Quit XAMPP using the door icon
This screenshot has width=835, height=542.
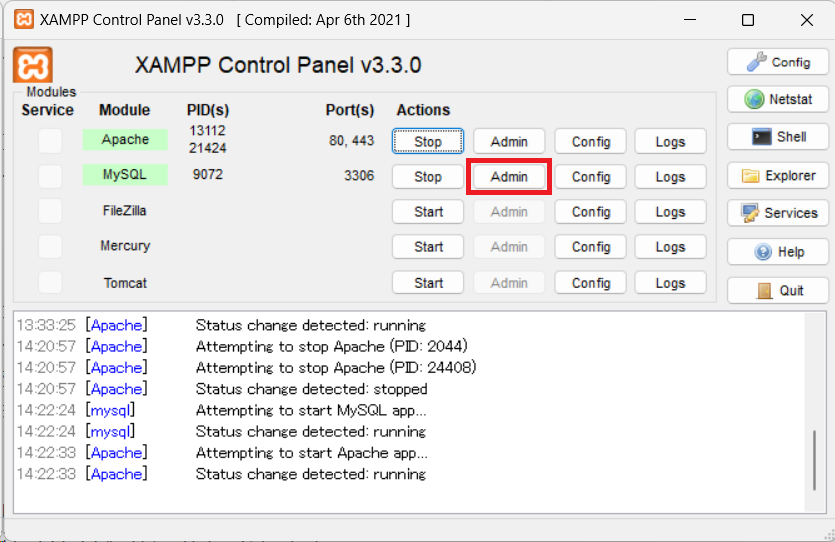[x=777, y=290]
